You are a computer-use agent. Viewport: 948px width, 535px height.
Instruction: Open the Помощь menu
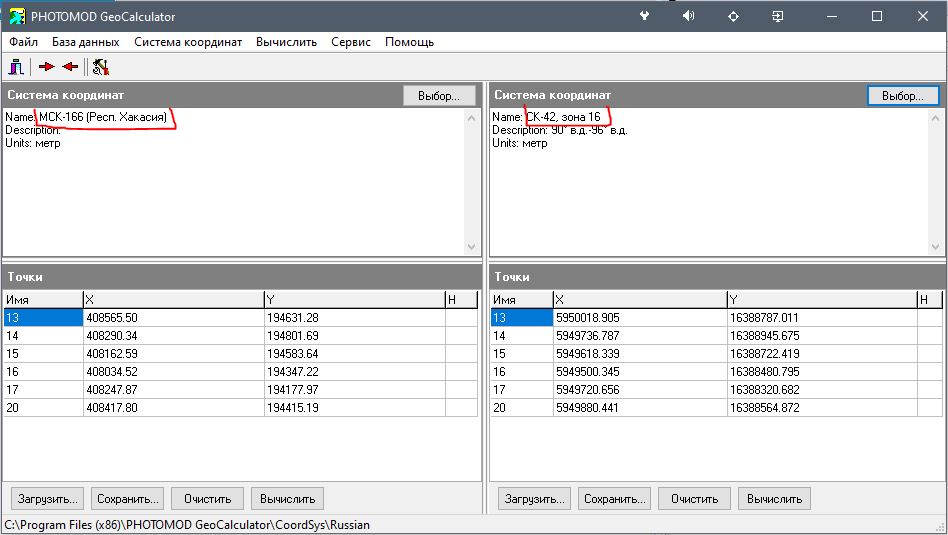pos(409,42)
